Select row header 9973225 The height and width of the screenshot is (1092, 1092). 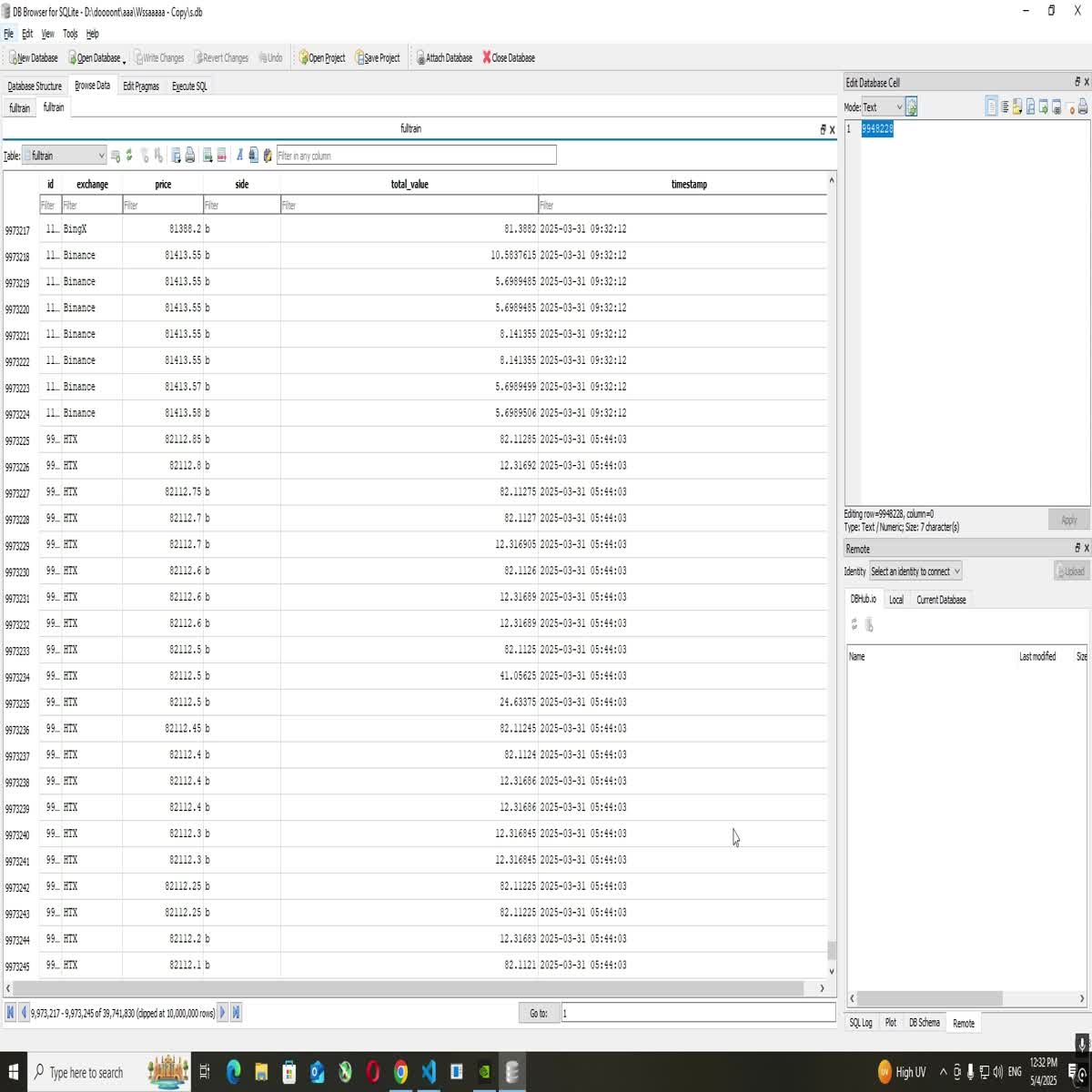[x=17, y=440]
